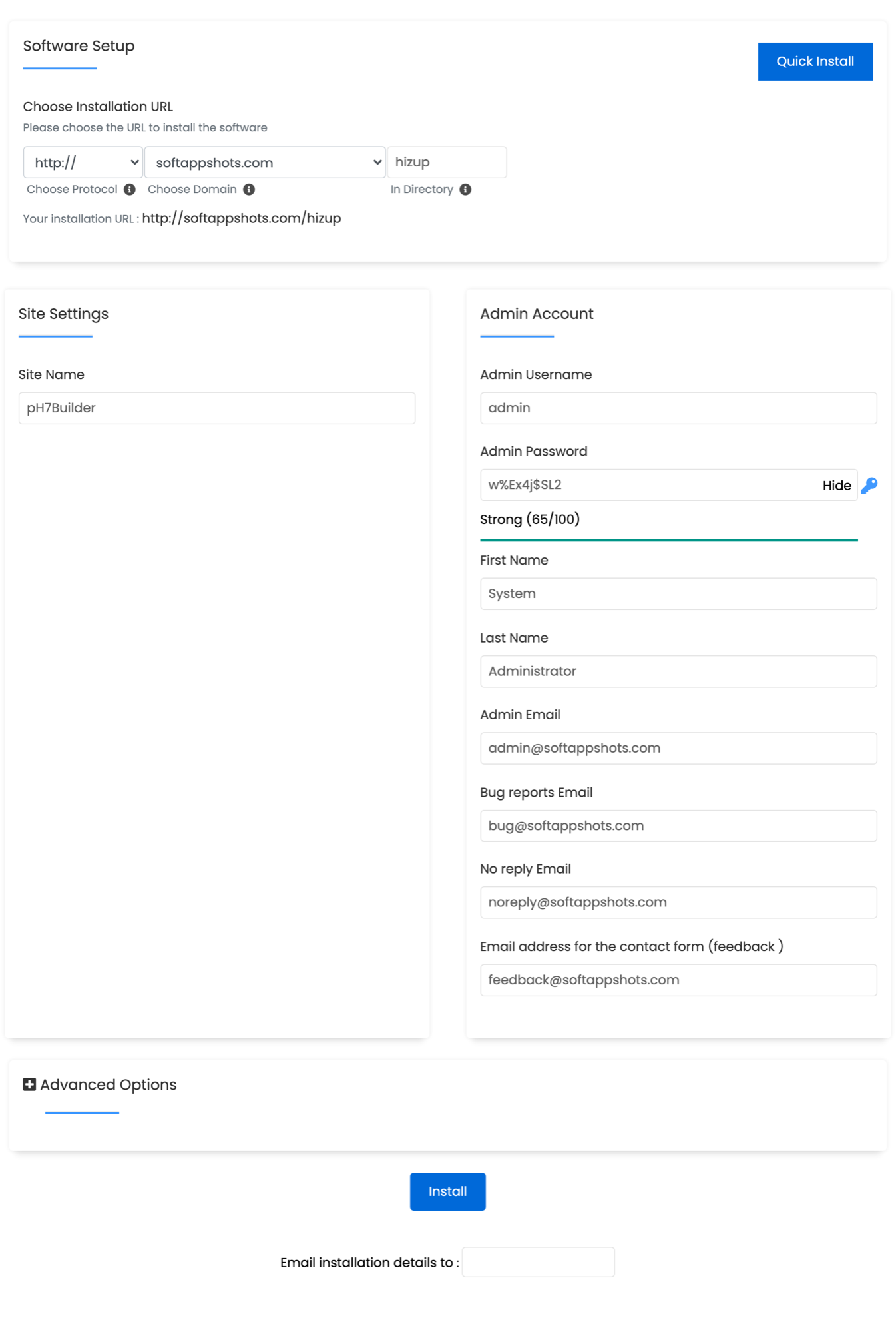The height and width of the screenshot is (1332, 896).
Task: Expand the Advanced Options section
Action: click(108, 1084)
